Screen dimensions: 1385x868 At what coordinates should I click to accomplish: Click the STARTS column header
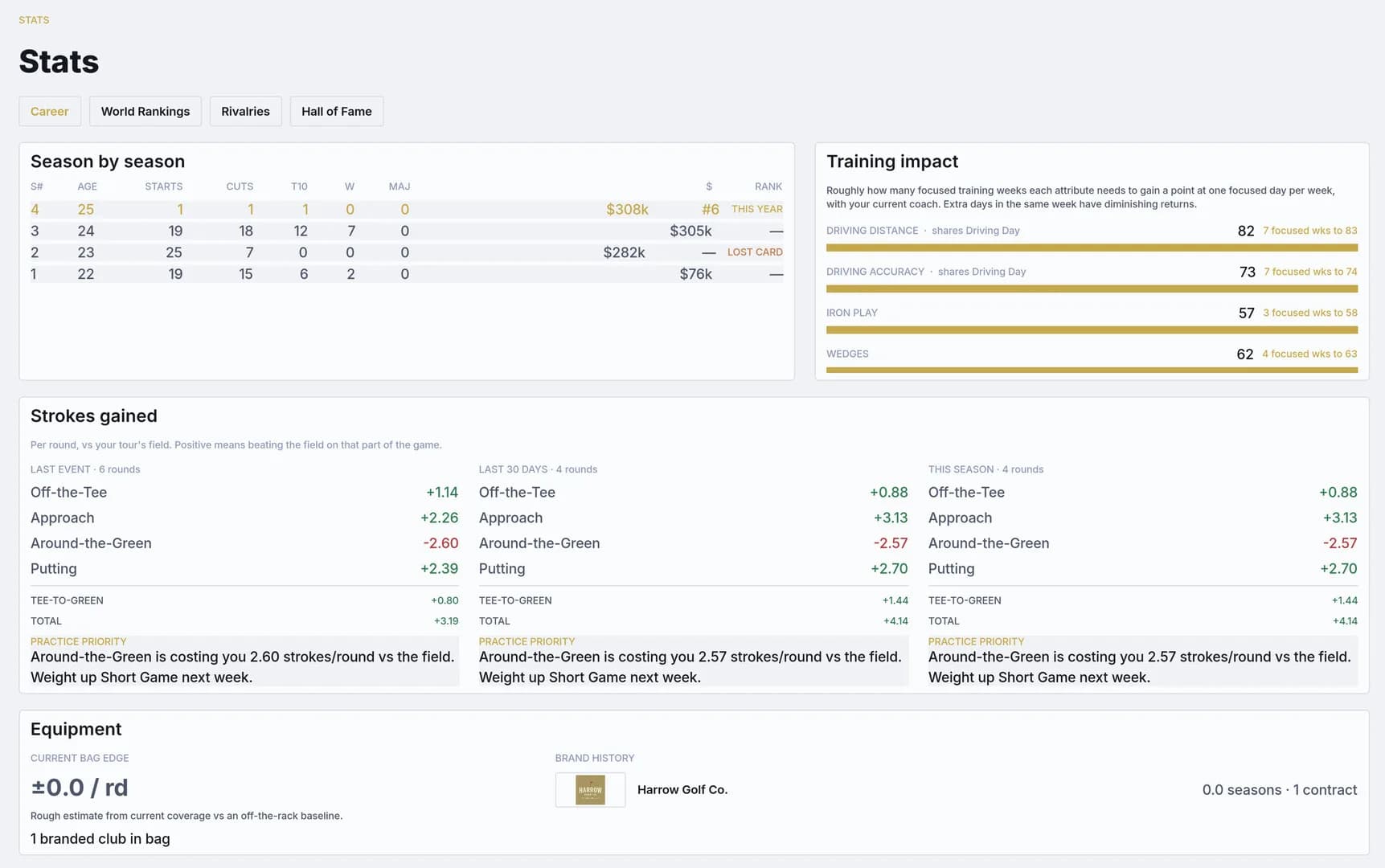(164, 186)
